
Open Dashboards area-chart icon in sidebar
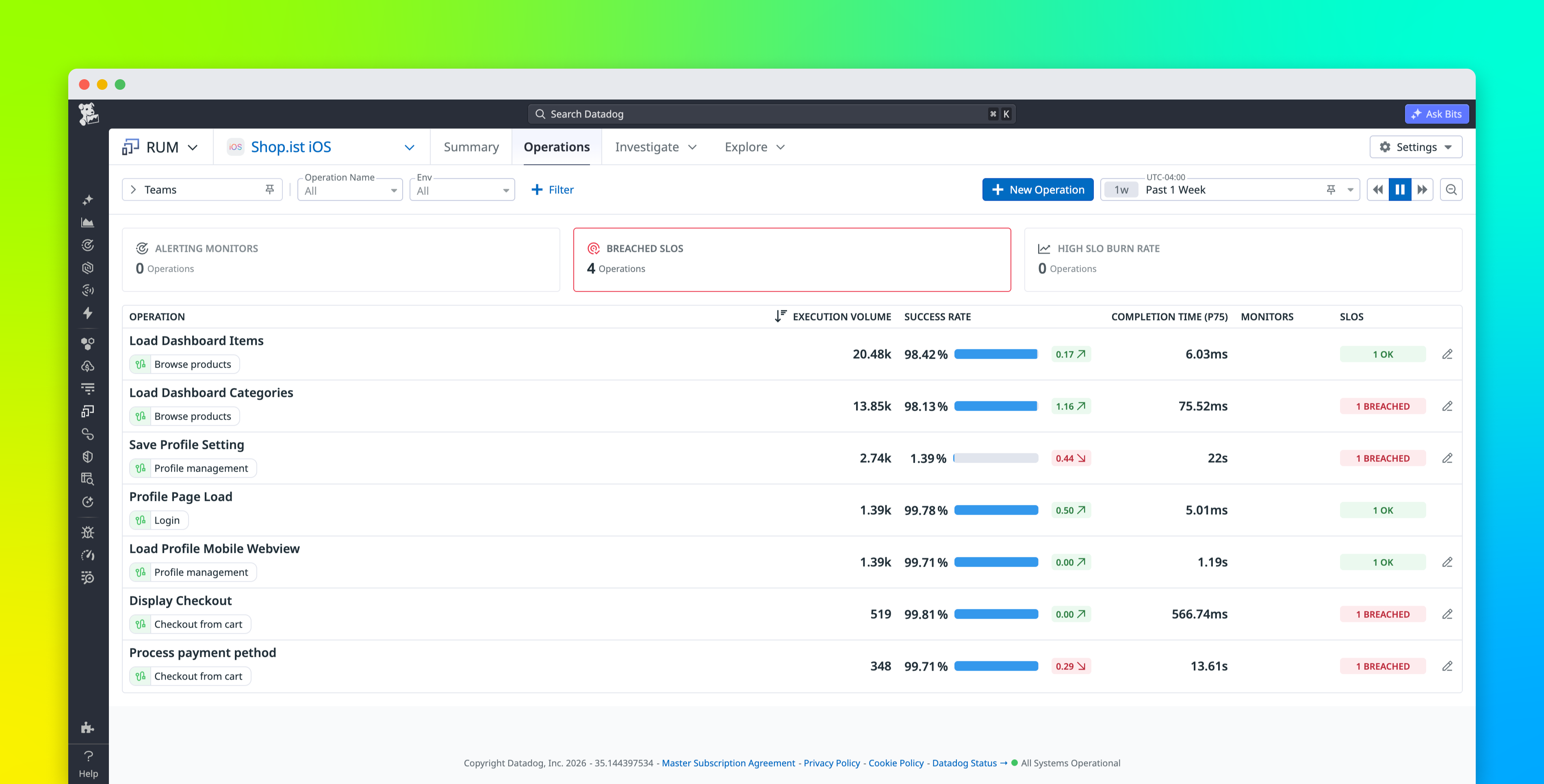pos(88,222)
